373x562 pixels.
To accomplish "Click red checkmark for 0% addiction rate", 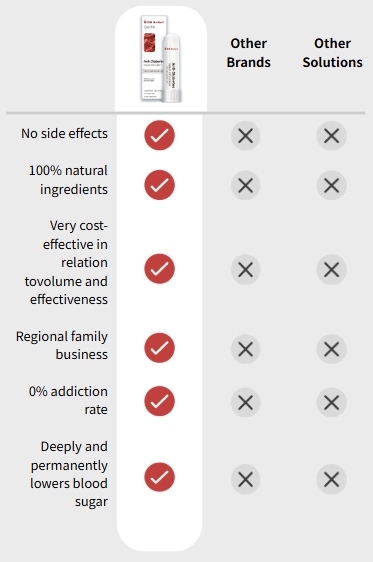I will click(159, 401).
